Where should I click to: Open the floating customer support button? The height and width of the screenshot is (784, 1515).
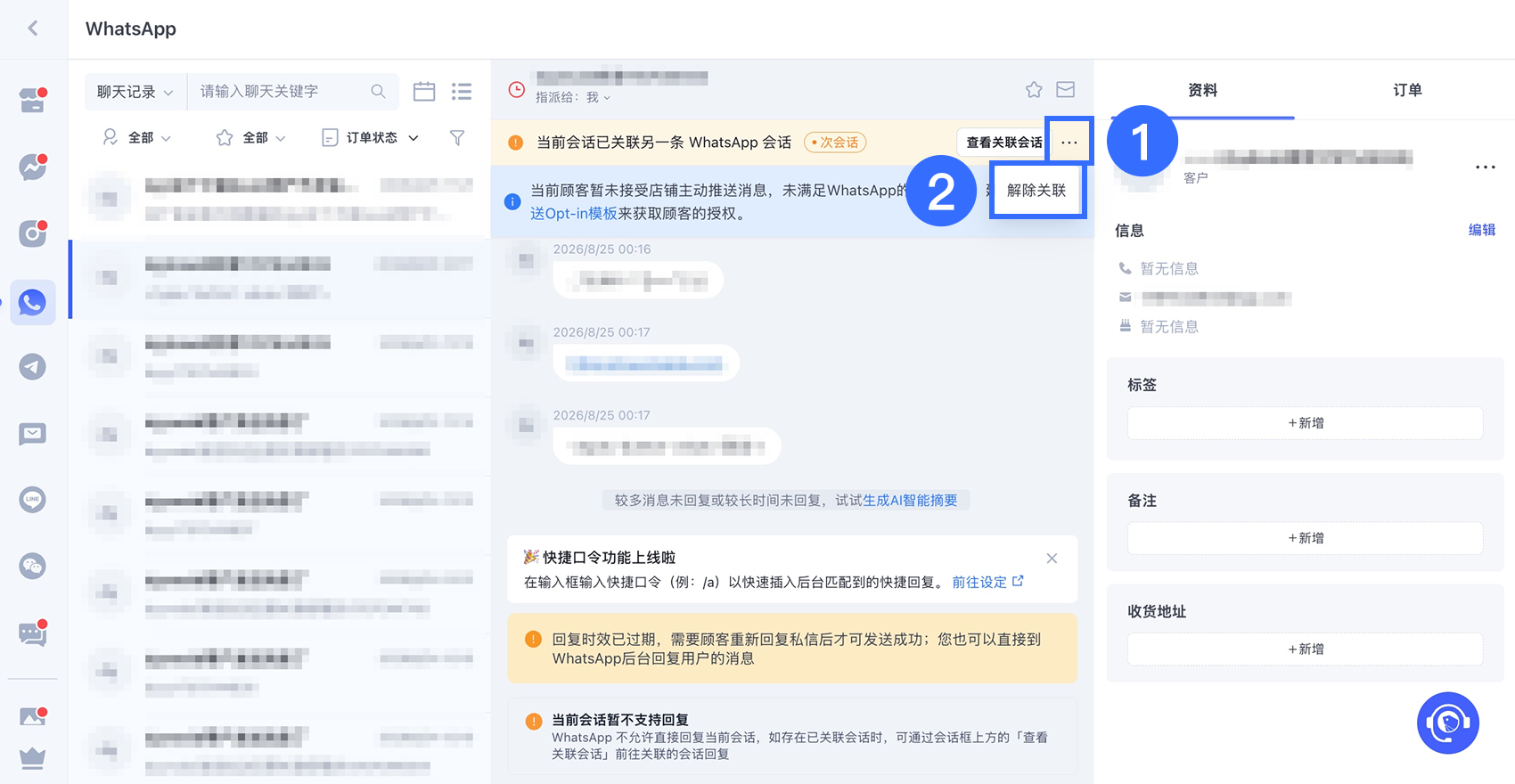[1448, 723]
